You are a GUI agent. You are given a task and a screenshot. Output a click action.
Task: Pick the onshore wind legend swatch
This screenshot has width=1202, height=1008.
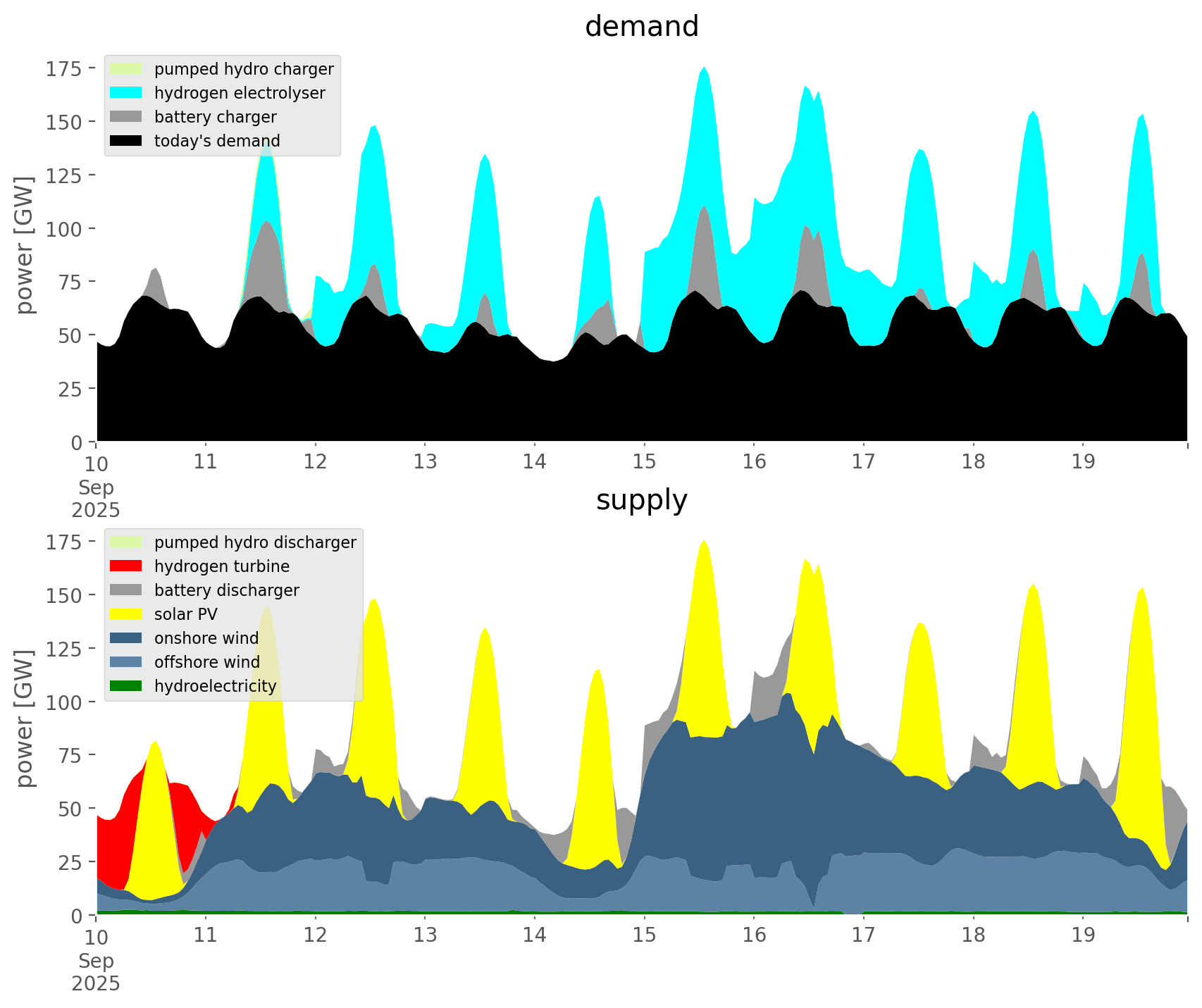[x=126, y=638]
